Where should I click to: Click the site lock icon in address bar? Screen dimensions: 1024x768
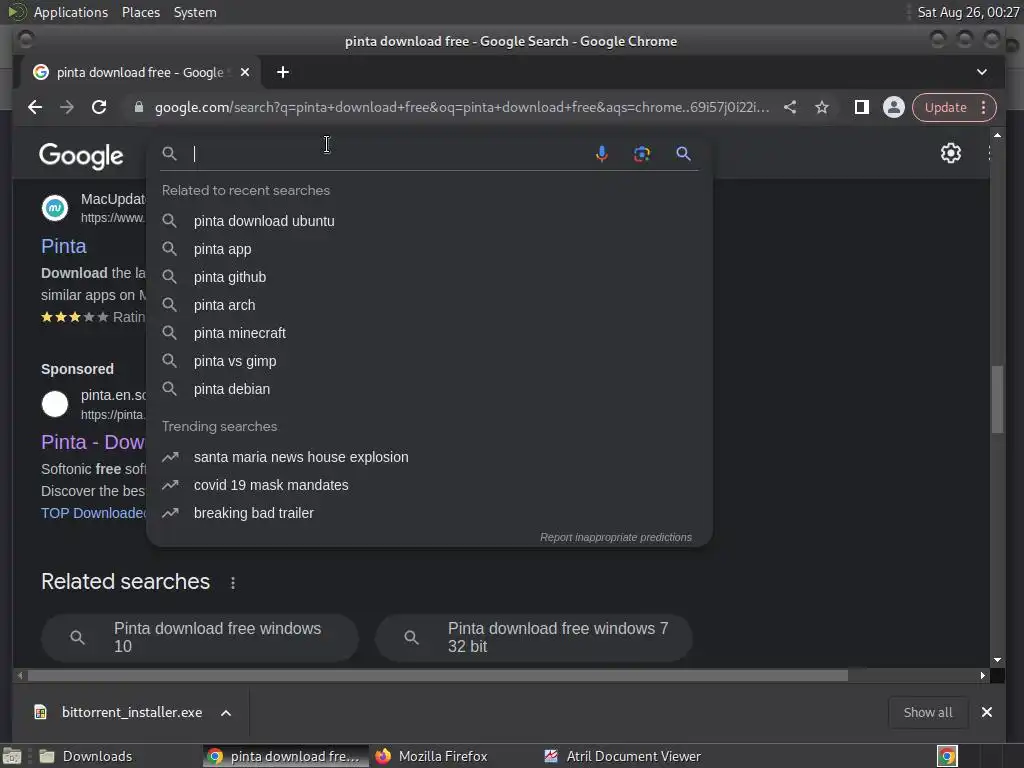(x=138, y=107)
